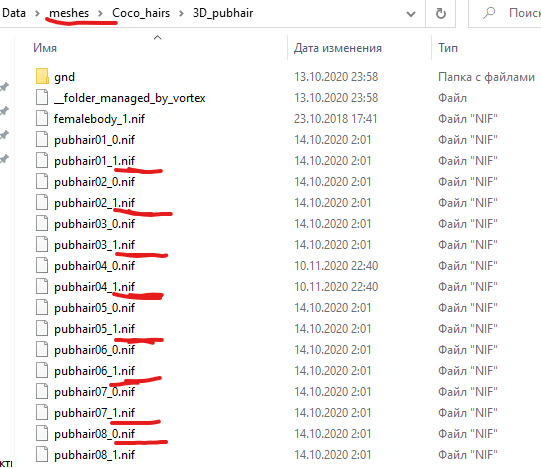Click the 3D_pubhair breadcrumb
This screenshot has height=468, width=541.
(x=223, y=13)
